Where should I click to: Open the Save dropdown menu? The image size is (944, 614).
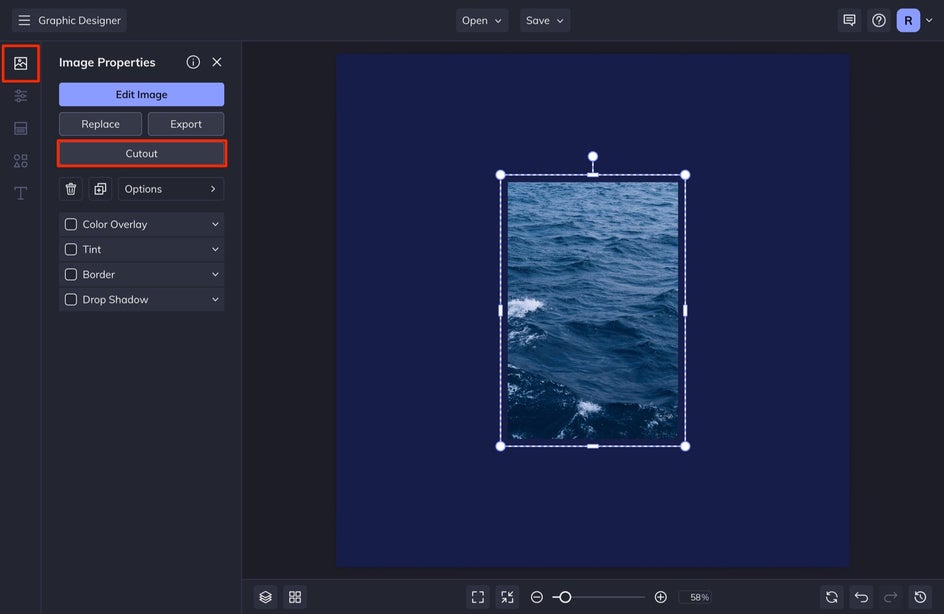pos(545,20)
